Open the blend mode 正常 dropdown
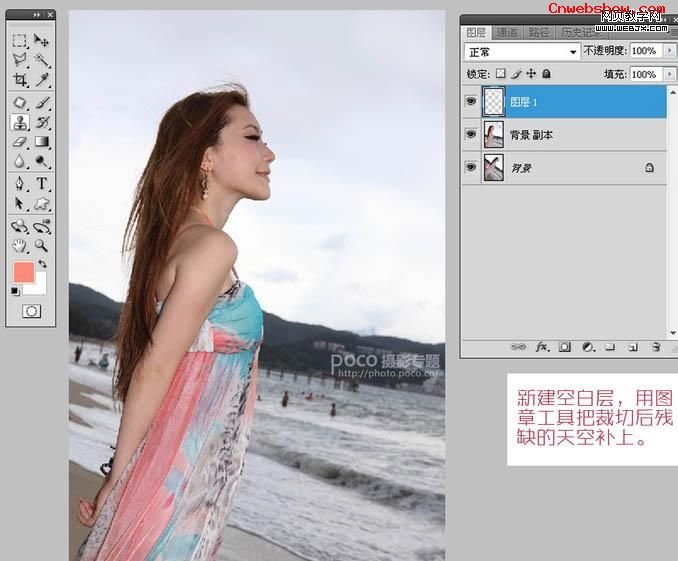Screen dimensions: 678x561 pos(522,52)
